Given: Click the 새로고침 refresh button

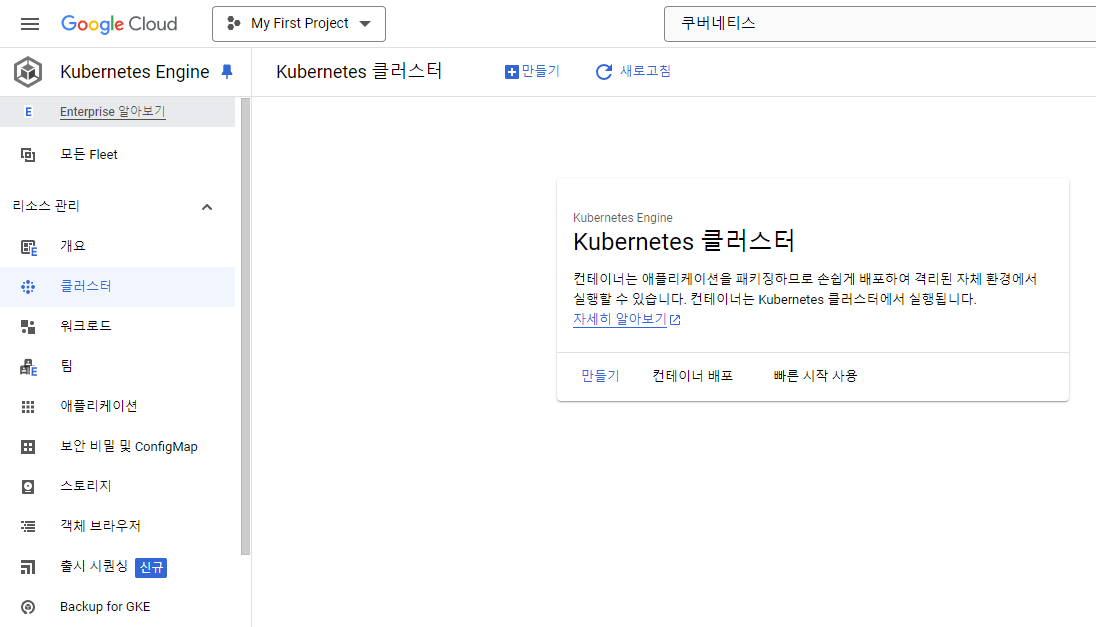Looking at the screenshot, I should click(x=633, y=71).
